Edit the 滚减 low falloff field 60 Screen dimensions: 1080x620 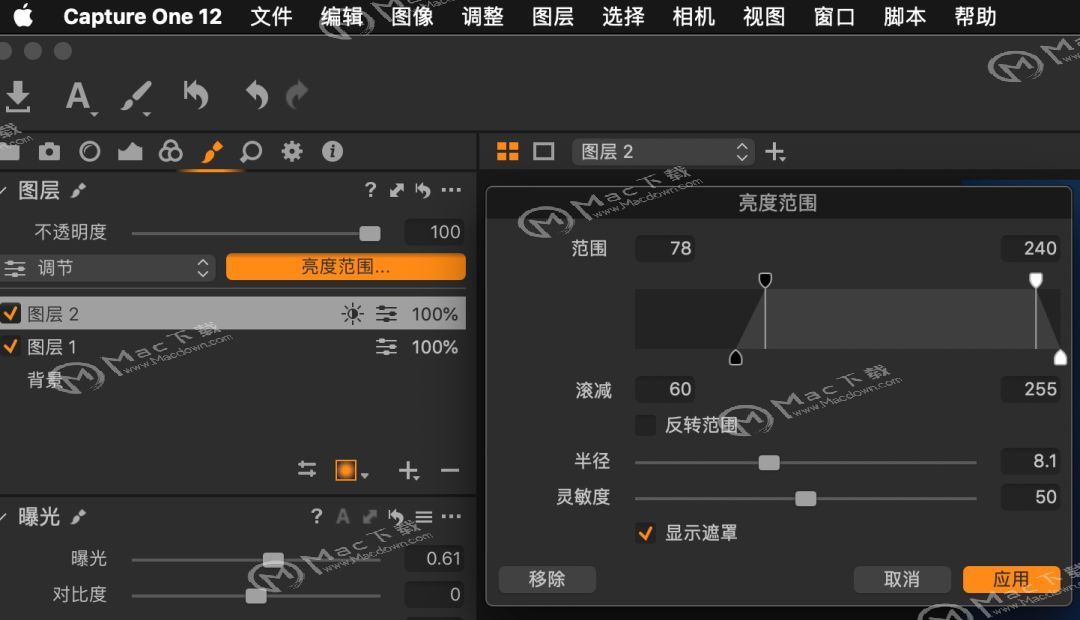pyautogui.click(x=665, y=389)
